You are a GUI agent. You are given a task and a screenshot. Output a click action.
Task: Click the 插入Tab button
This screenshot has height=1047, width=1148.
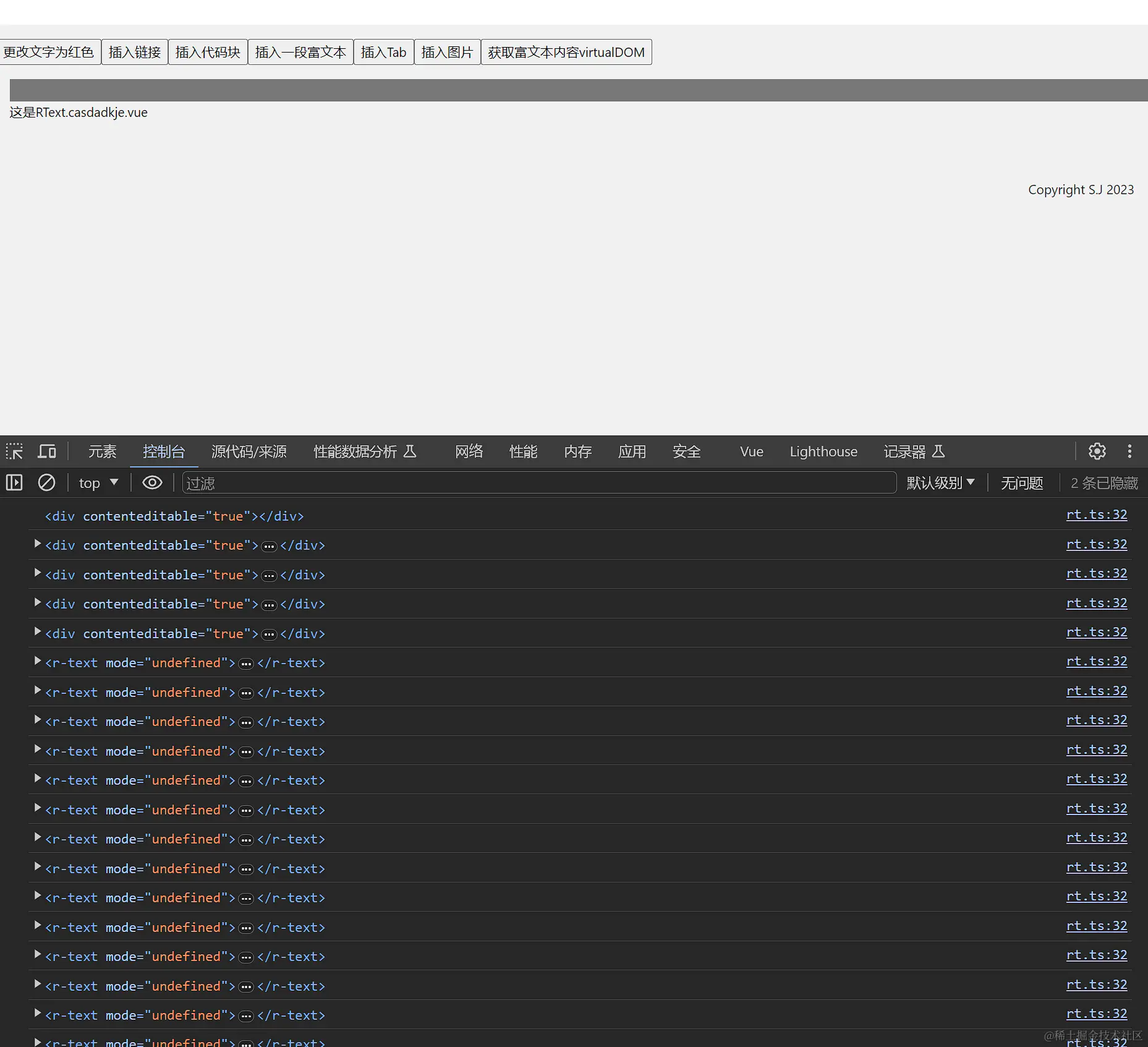coord(384,52)
